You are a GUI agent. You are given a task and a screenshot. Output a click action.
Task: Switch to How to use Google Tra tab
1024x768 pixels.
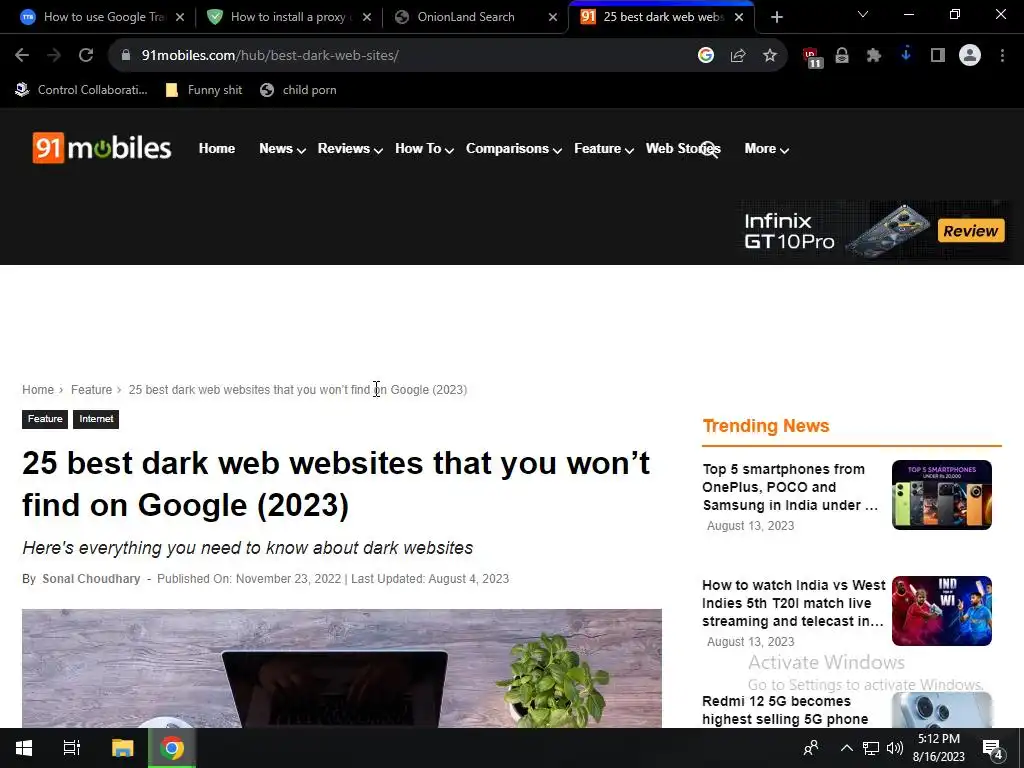coord(103,17)
